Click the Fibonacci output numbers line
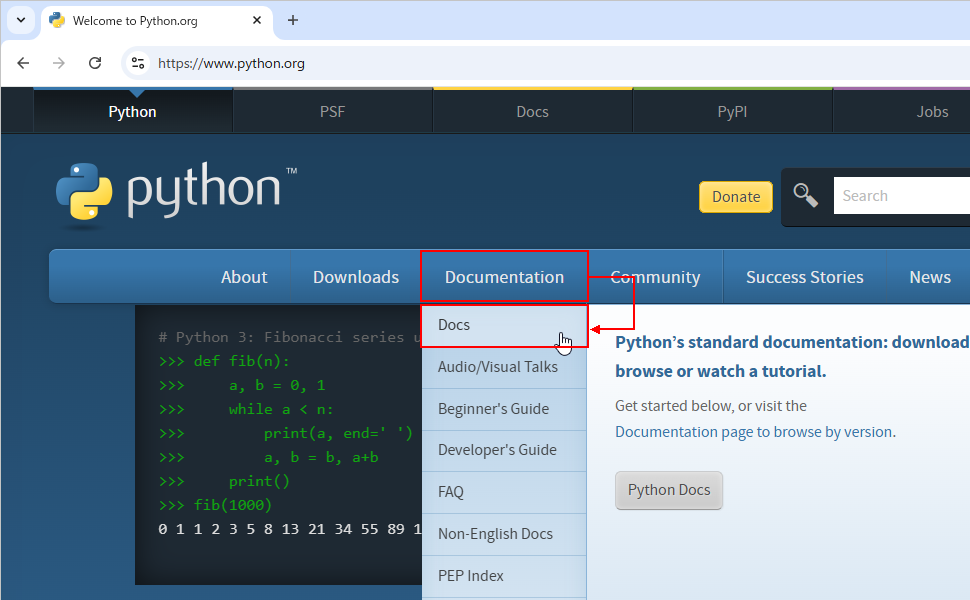This screenshot has width=970, height=600. click(x=290, y=529)
